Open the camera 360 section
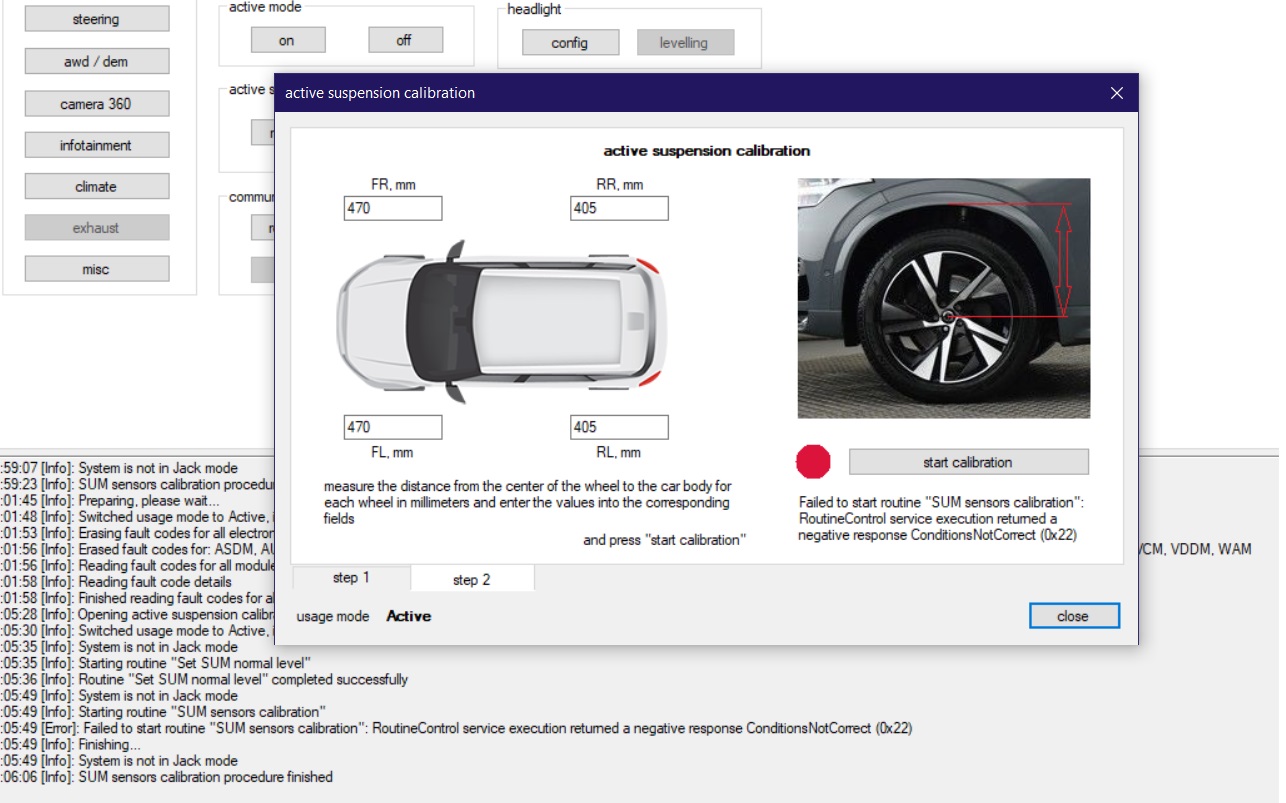 tap(96, 103)
